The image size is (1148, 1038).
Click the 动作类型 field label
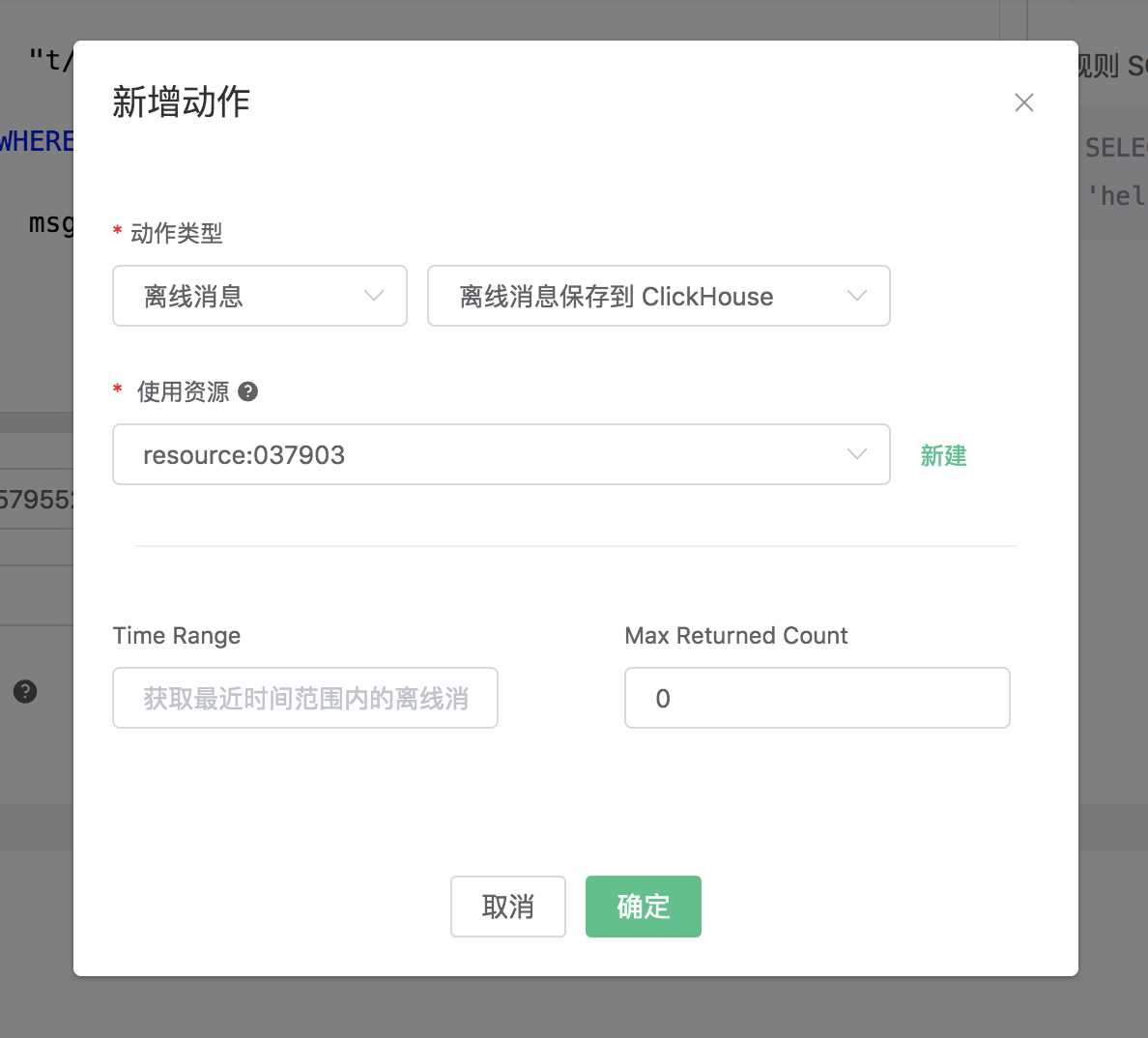coord(177,233)
